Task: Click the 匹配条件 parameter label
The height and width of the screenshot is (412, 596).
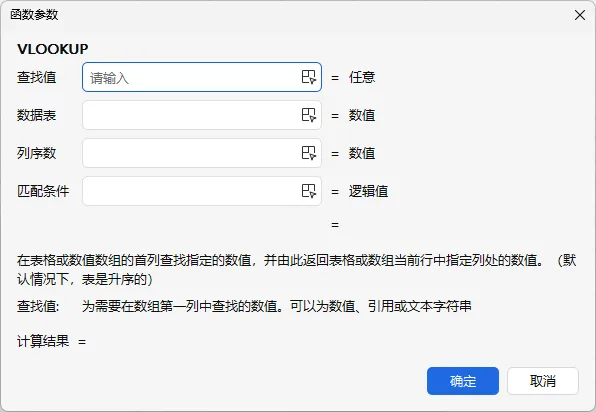Action: (43, 191)
